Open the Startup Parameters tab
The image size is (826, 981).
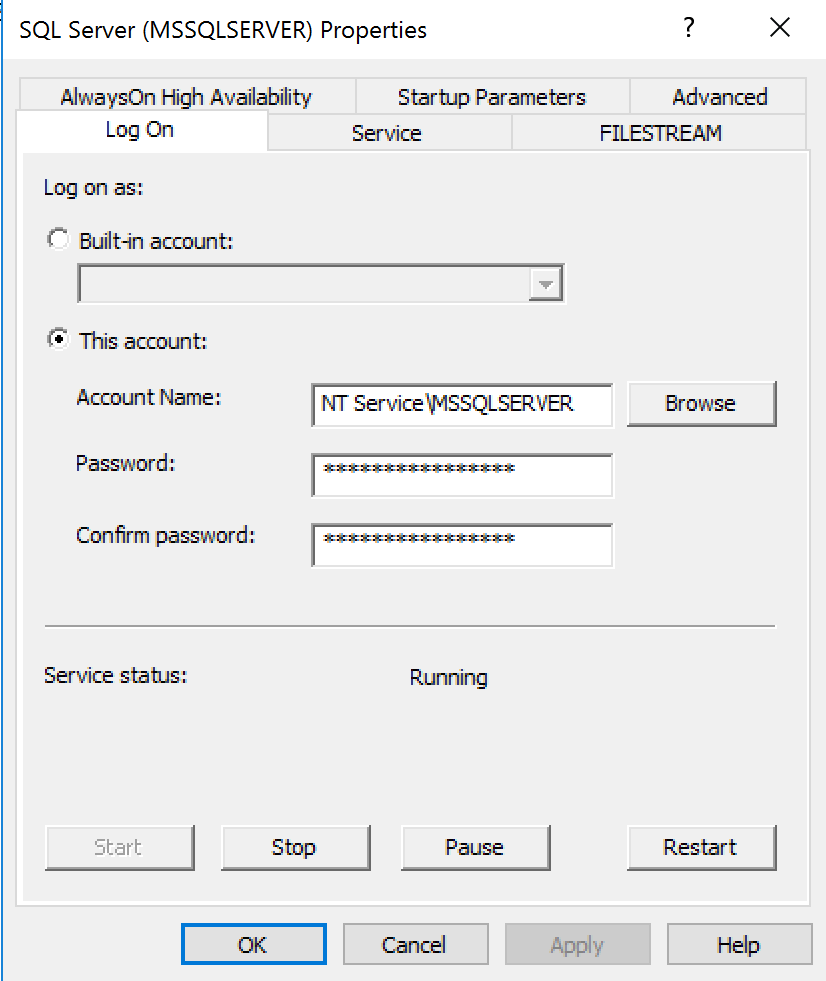coord(491,97)
